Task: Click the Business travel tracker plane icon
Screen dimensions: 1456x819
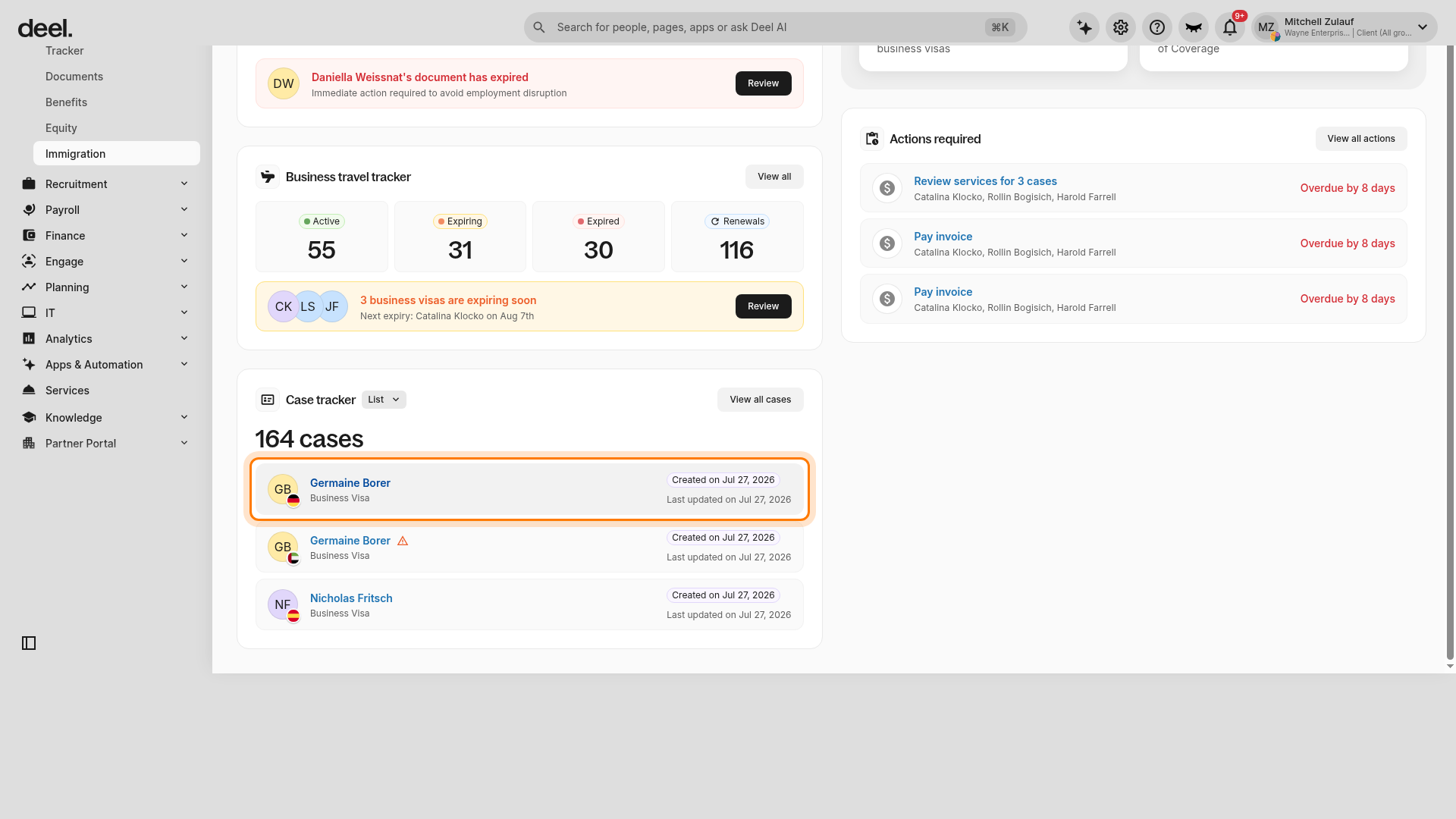Action: click(x=268, y=177)
